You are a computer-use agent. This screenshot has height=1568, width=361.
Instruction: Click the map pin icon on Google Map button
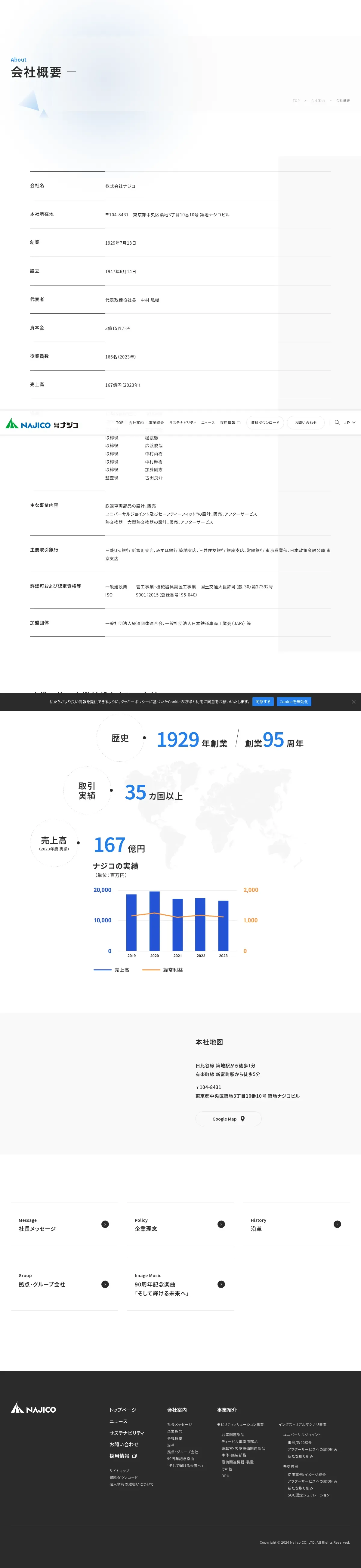pyautogui.click(x=243, y=1119)
